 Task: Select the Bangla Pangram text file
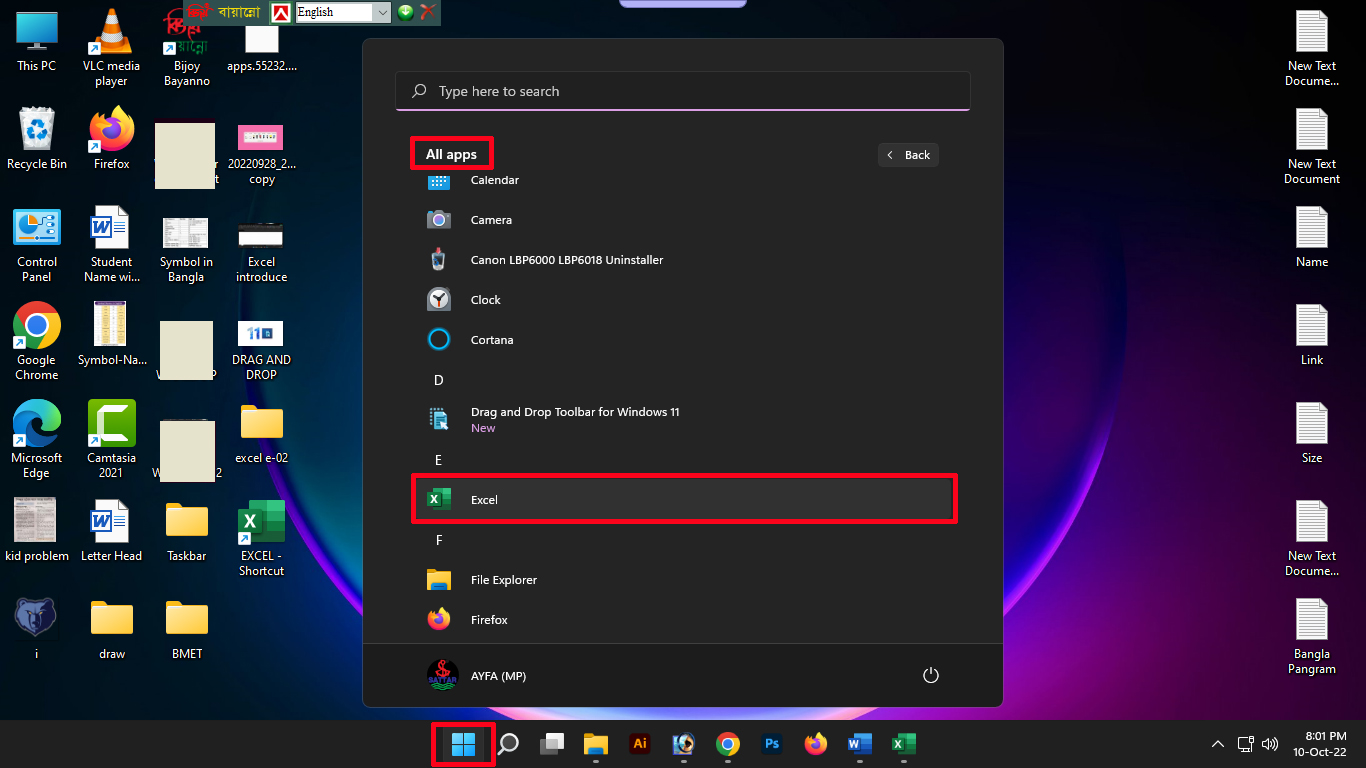click(1312, 636)
